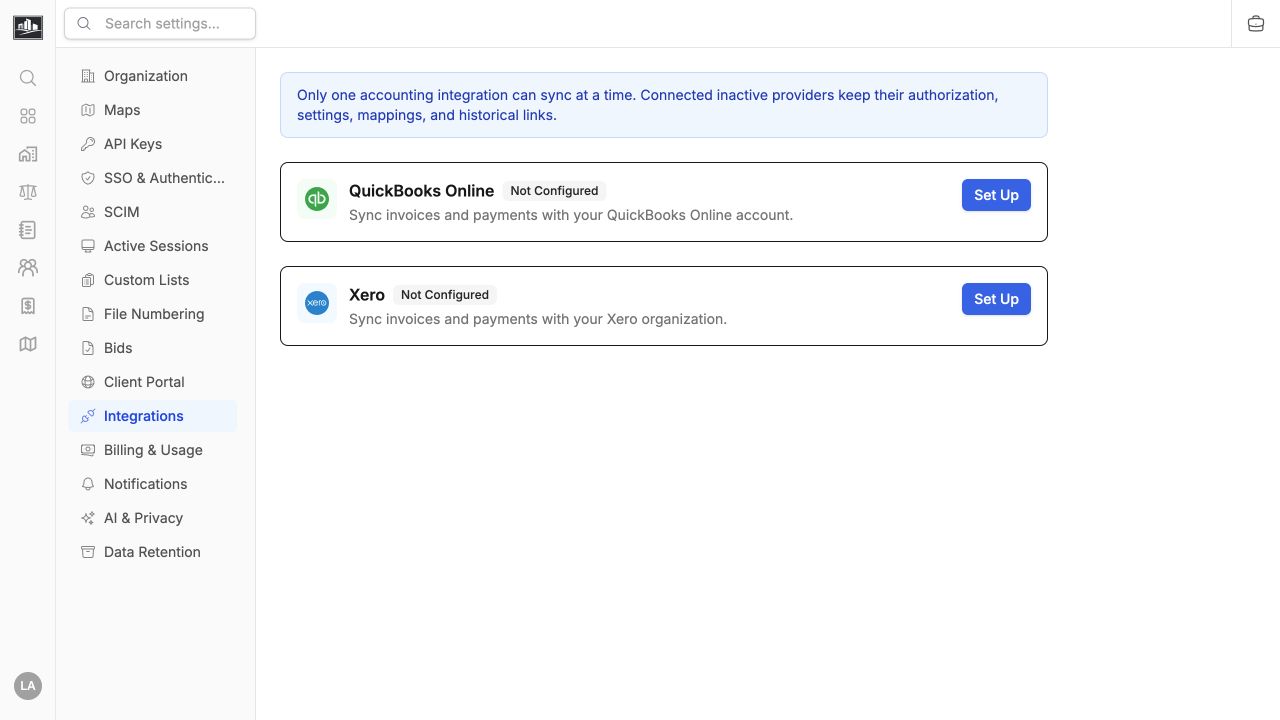1280x720 pixels.
Task: Click the AI & Privacy sparkle icon
Action: (88, 518)
